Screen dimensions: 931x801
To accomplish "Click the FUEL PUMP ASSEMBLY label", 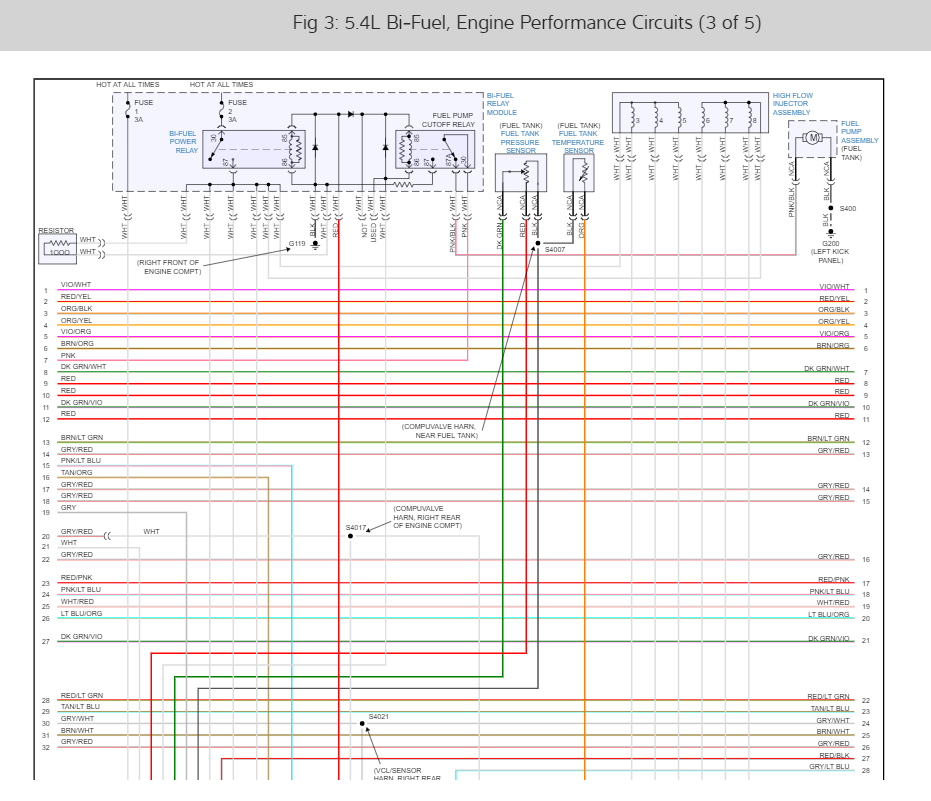I will tap(859, 132).
